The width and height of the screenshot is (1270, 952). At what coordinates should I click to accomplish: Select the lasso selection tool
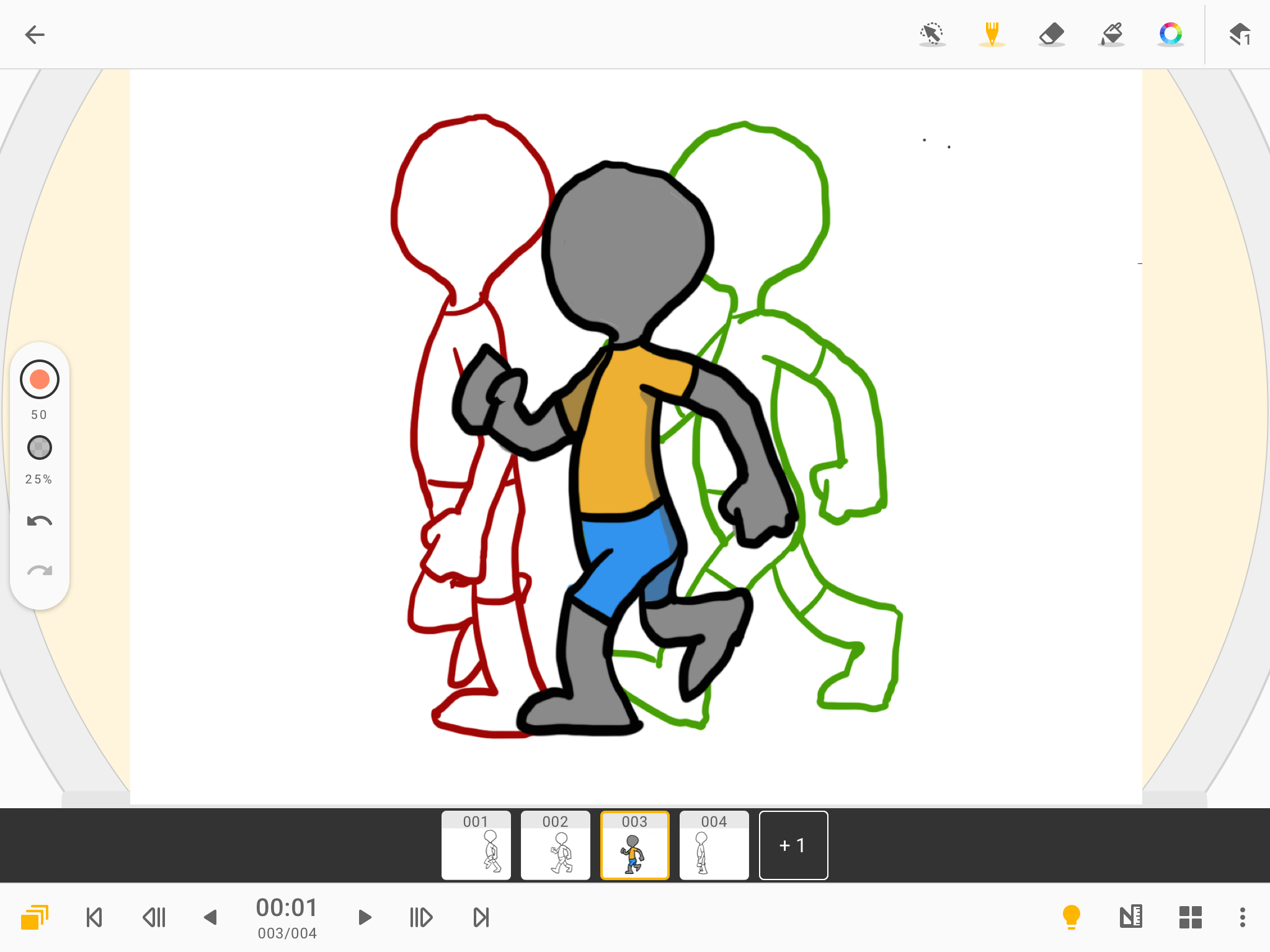tap(932, 35)
